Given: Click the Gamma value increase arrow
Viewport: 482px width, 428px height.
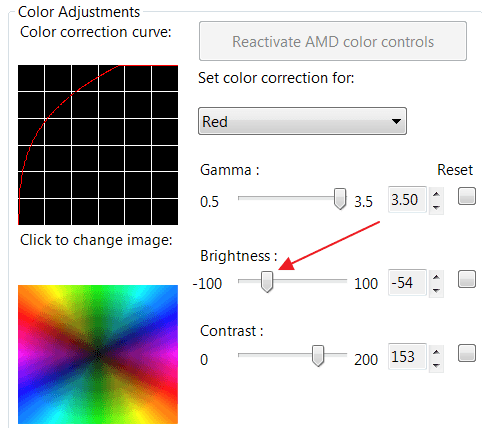Looking at the screenshot, I should (436, 194).
